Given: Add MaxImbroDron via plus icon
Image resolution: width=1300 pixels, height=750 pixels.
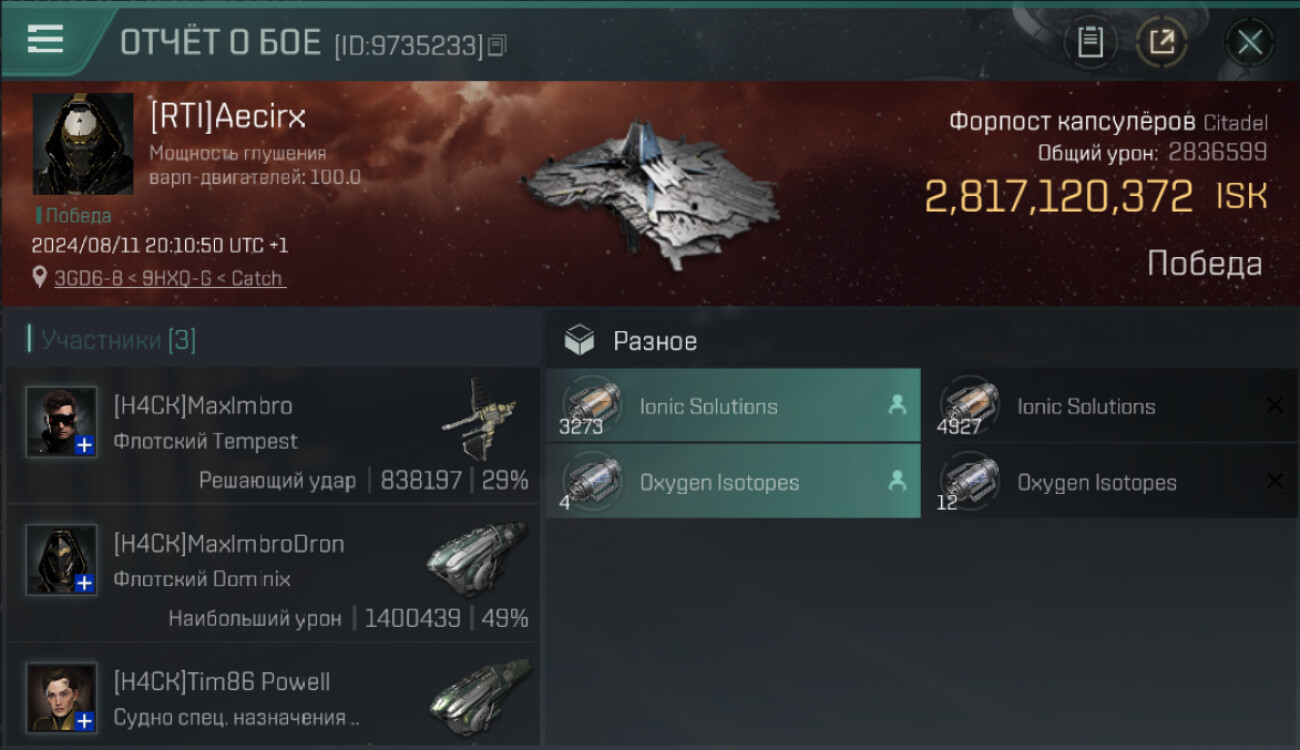Looking at the screenshot, I should 85,583.
